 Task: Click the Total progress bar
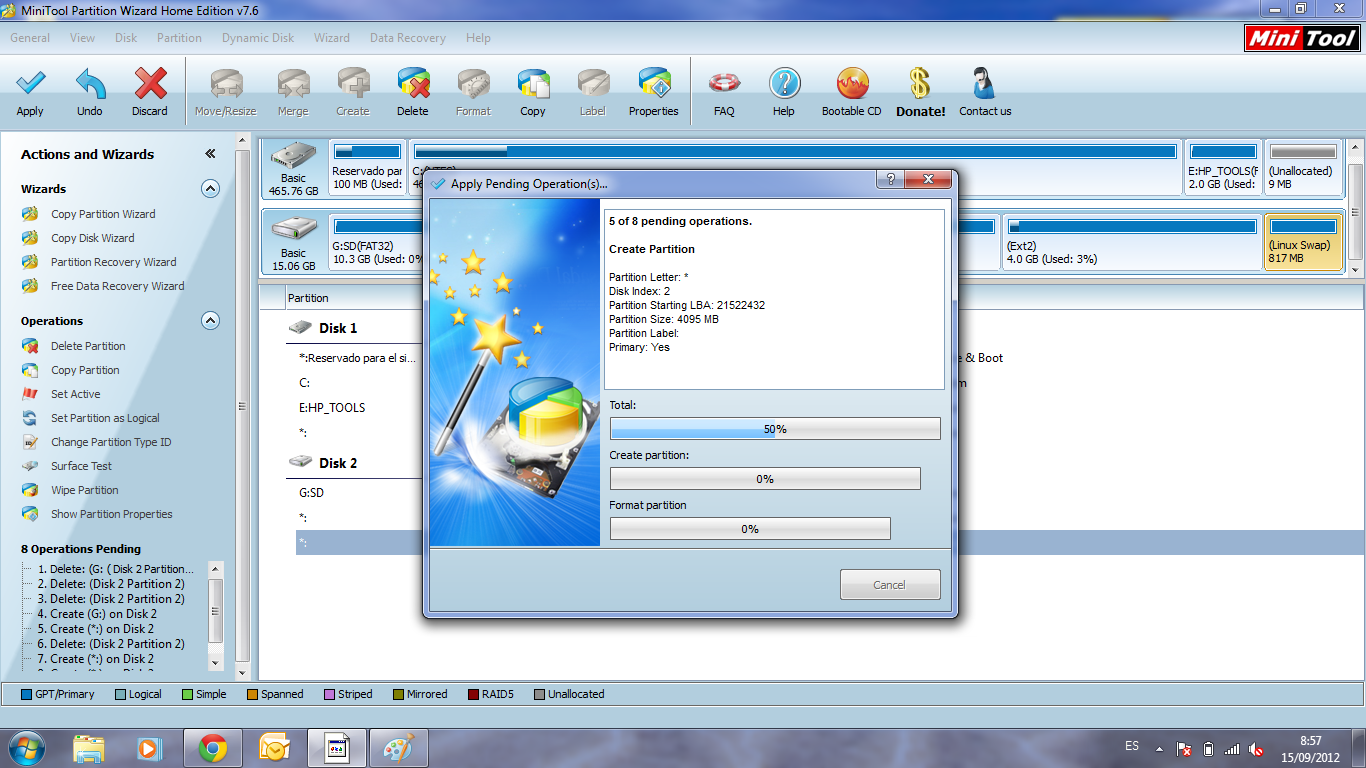point(775,429)
